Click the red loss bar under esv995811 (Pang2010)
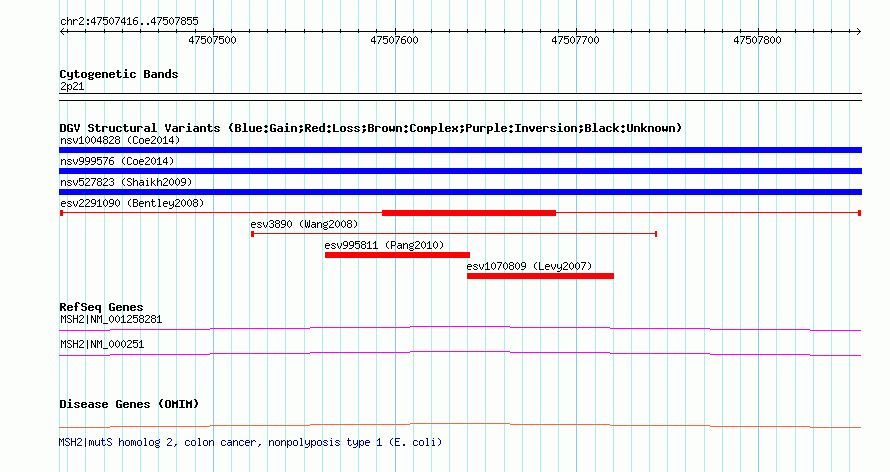This screenshot has width=890, height=472. point(397,255)
